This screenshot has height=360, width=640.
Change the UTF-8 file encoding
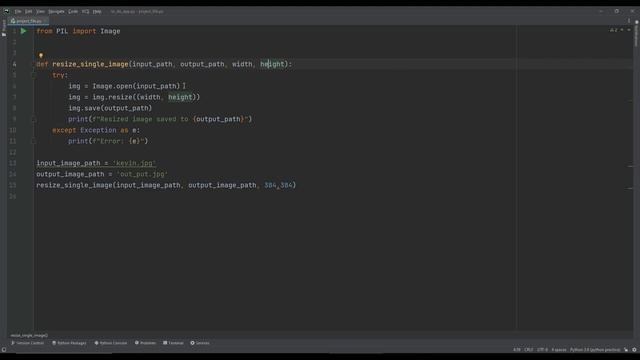point(542,350)
